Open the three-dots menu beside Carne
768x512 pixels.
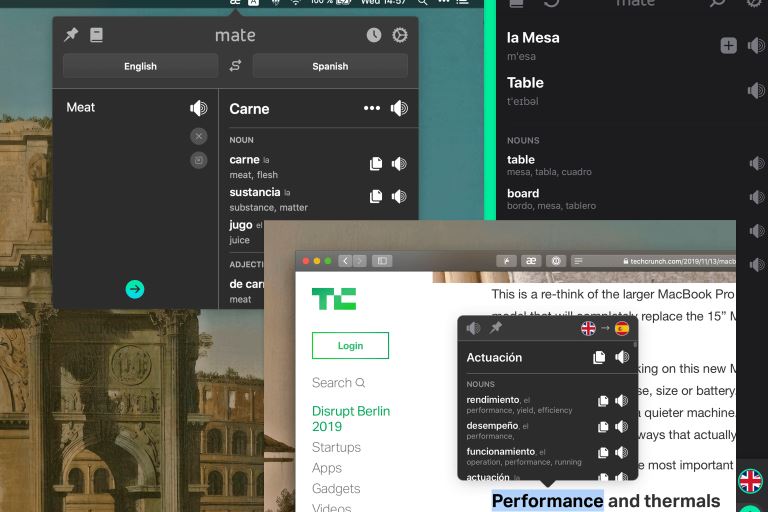[x=372, y=108]
